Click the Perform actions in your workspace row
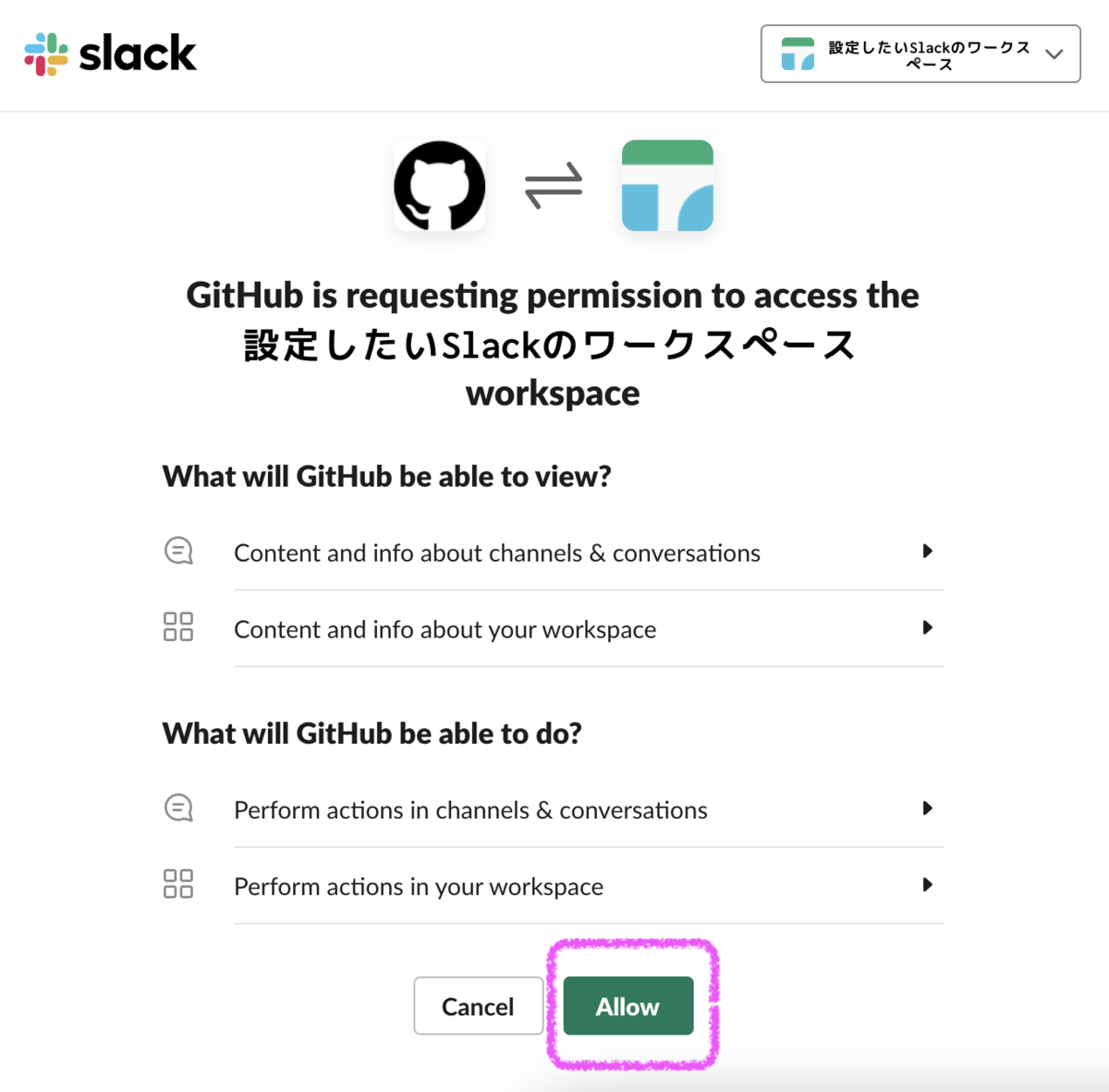This screenshot has width=1109, height=1092. coord(419,886)
